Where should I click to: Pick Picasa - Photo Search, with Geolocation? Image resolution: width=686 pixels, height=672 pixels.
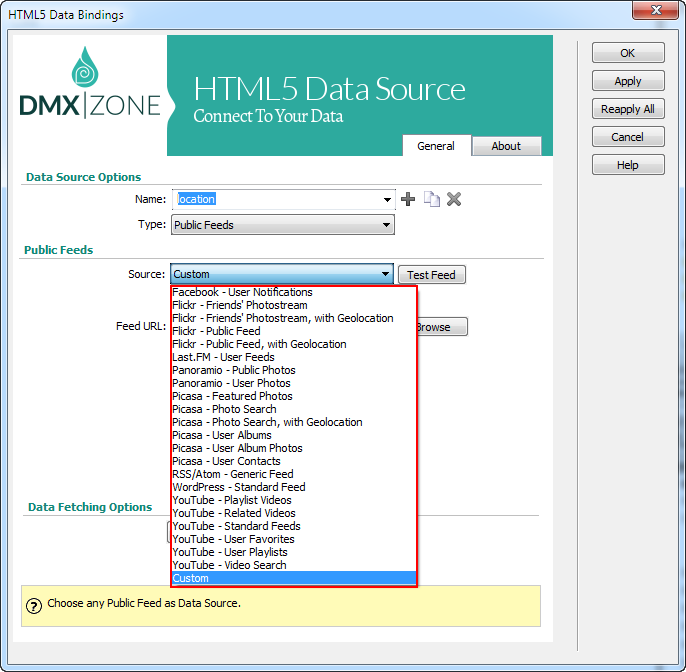pyautogui.click(x=294, y=422)
